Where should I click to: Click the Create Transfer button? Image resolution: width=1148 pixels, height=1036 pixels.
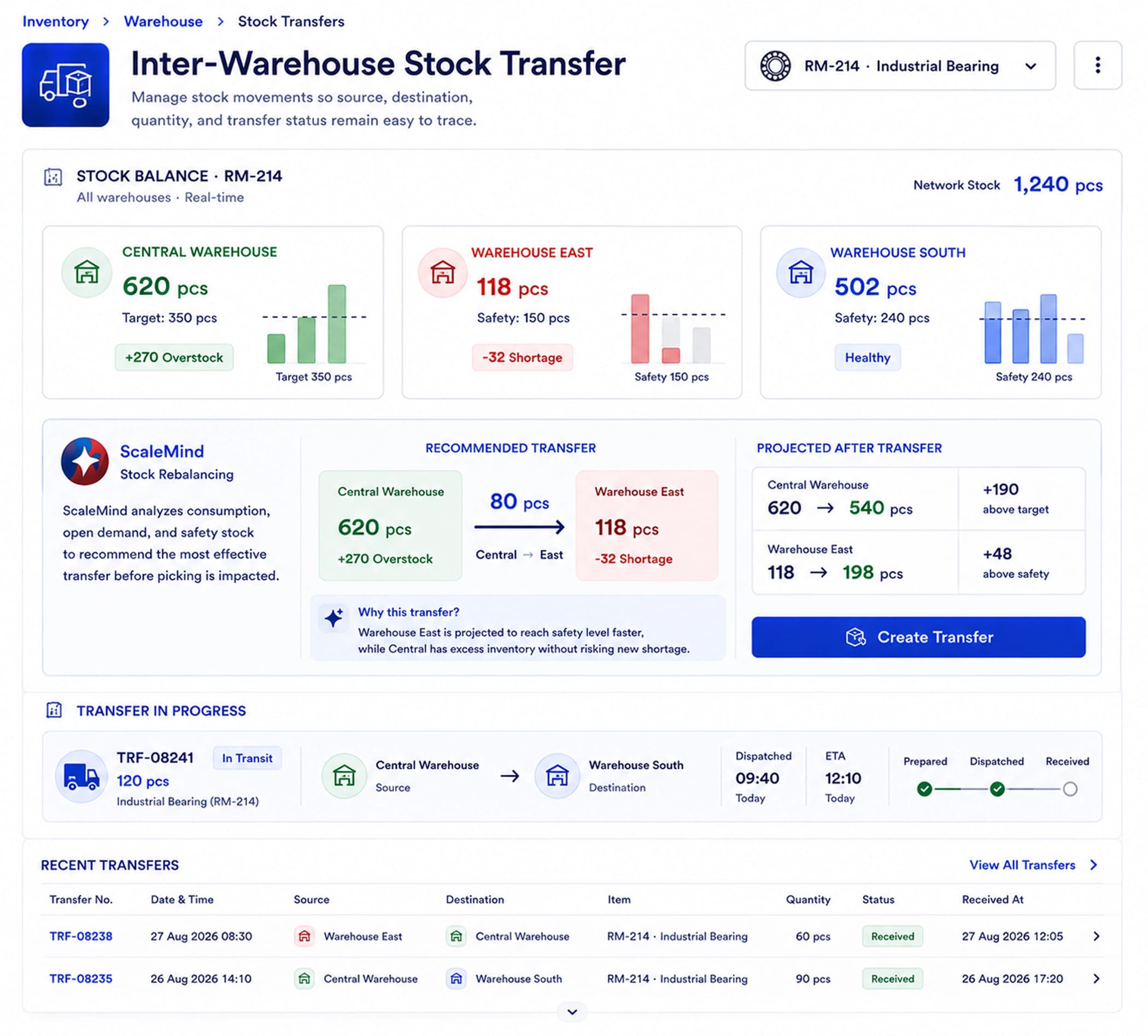pyautogui.click(x=918, y=637)
